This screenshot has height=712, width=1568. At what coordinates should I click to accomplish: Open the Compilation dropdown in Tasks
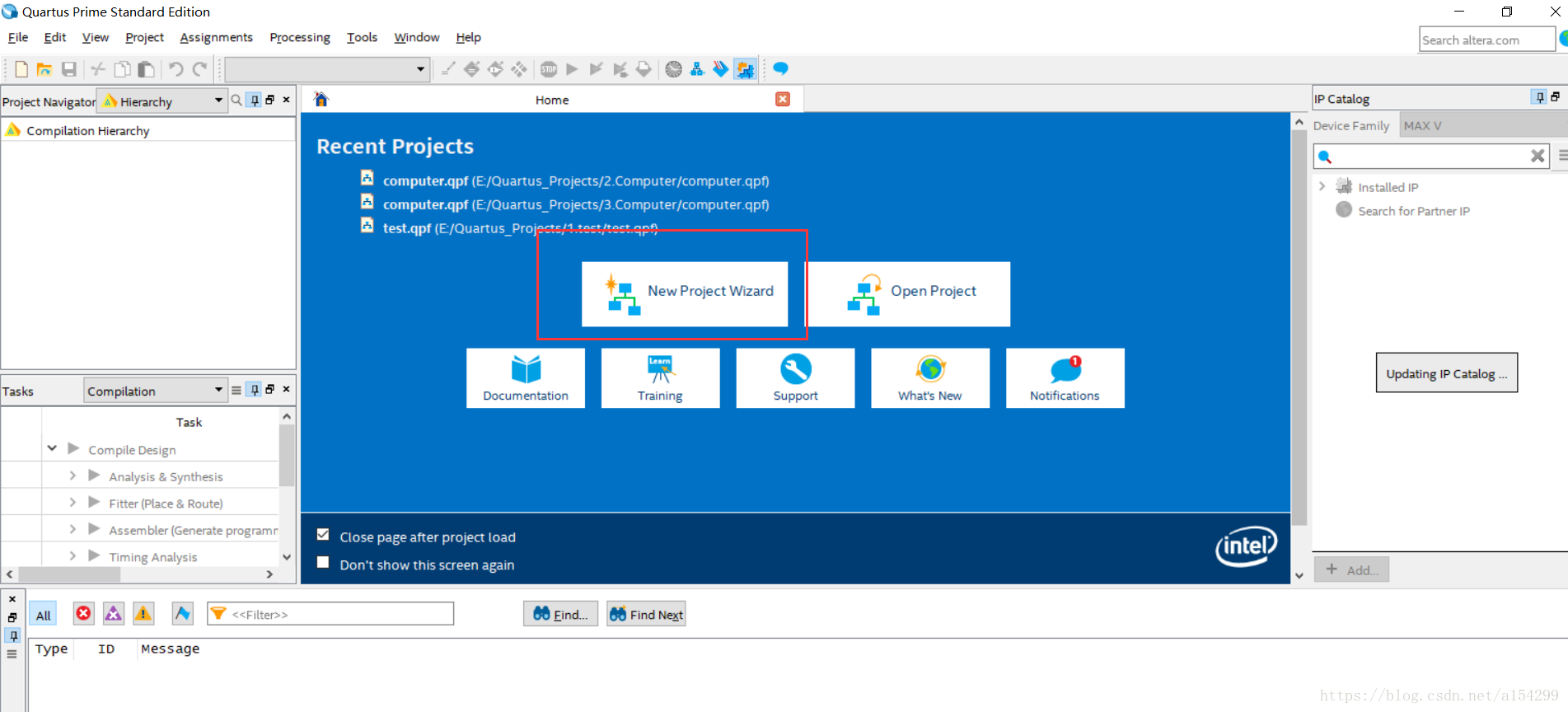tap(155, 390)
